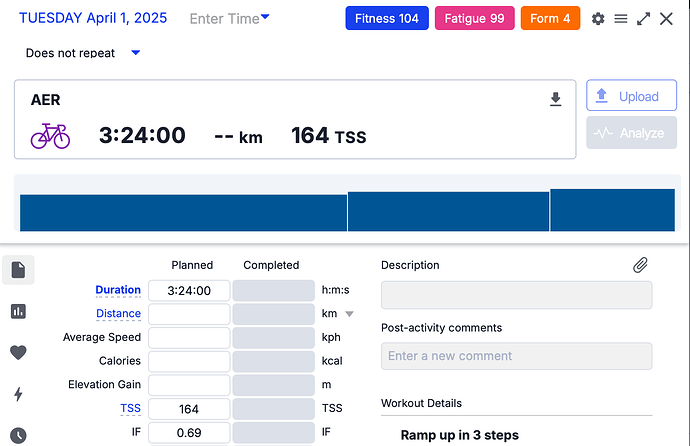
Task: Click the Fitness 104 badge
Action: pos(387,18)
